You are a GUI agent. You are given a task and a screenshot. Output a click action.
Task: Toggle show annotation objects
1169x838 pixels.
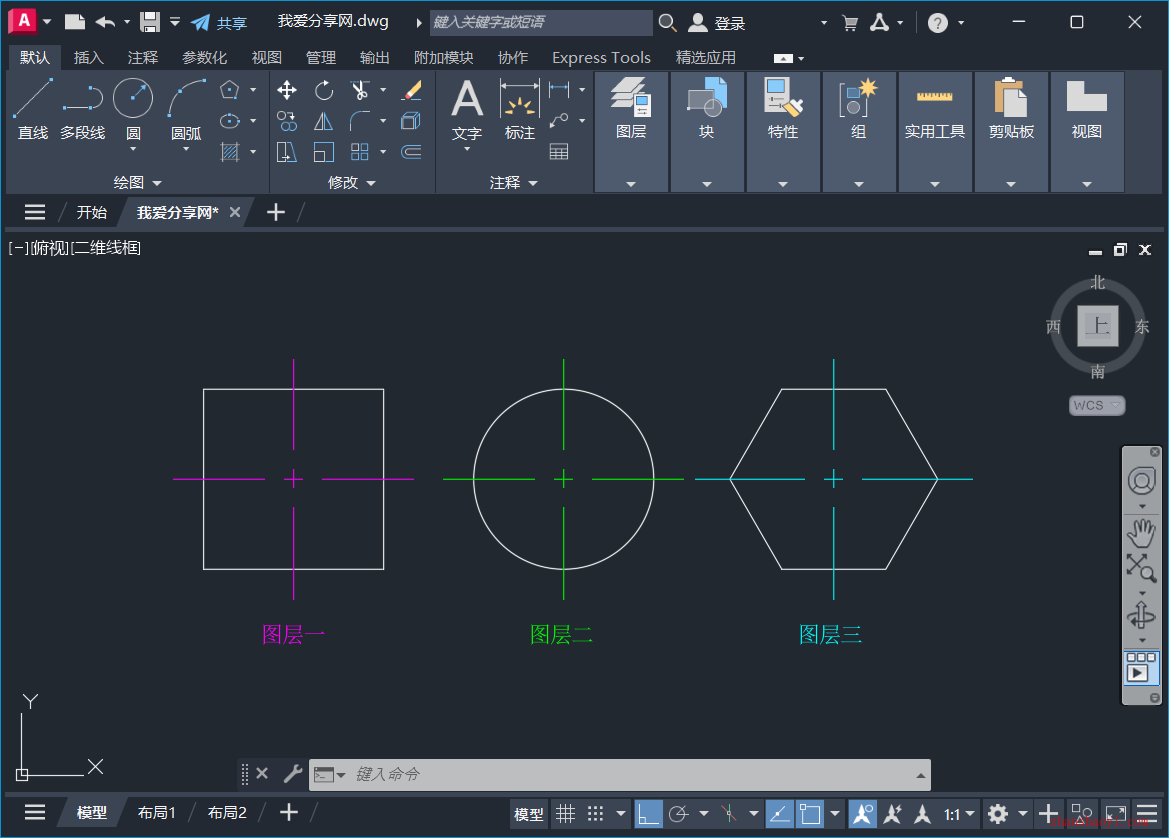click(x=863, y=813)
